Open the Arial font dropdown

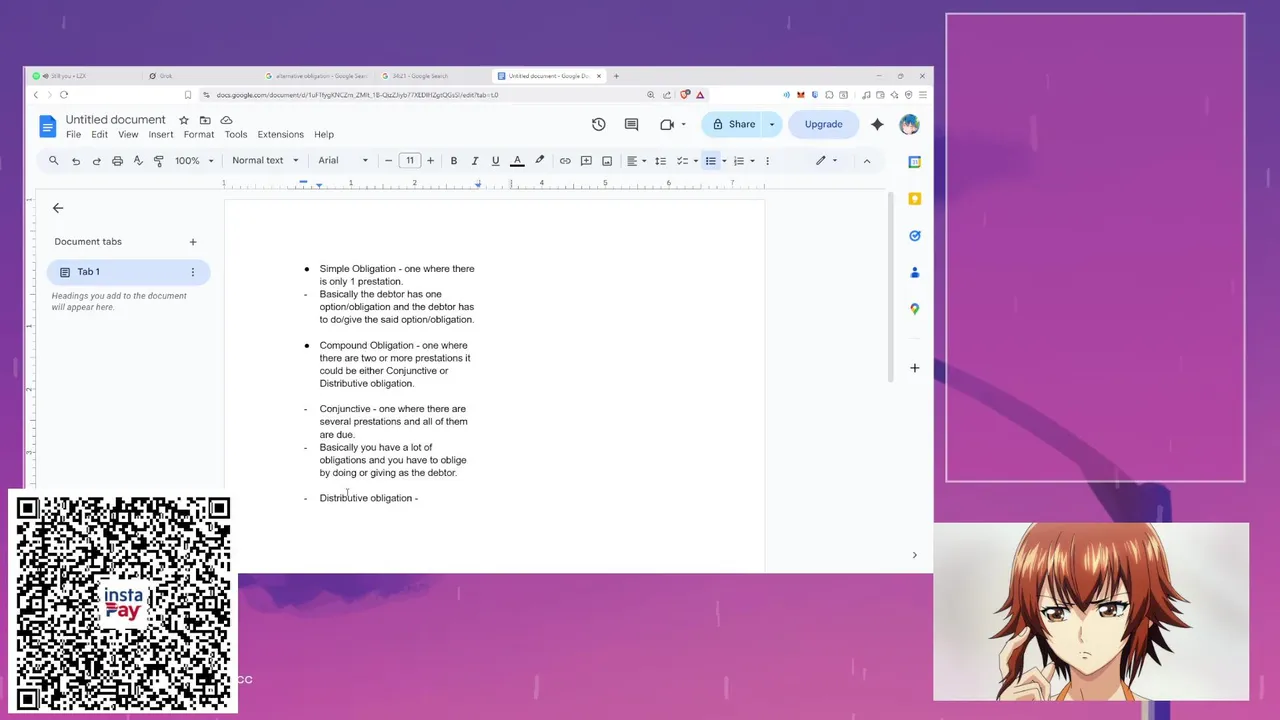(343, 161)
